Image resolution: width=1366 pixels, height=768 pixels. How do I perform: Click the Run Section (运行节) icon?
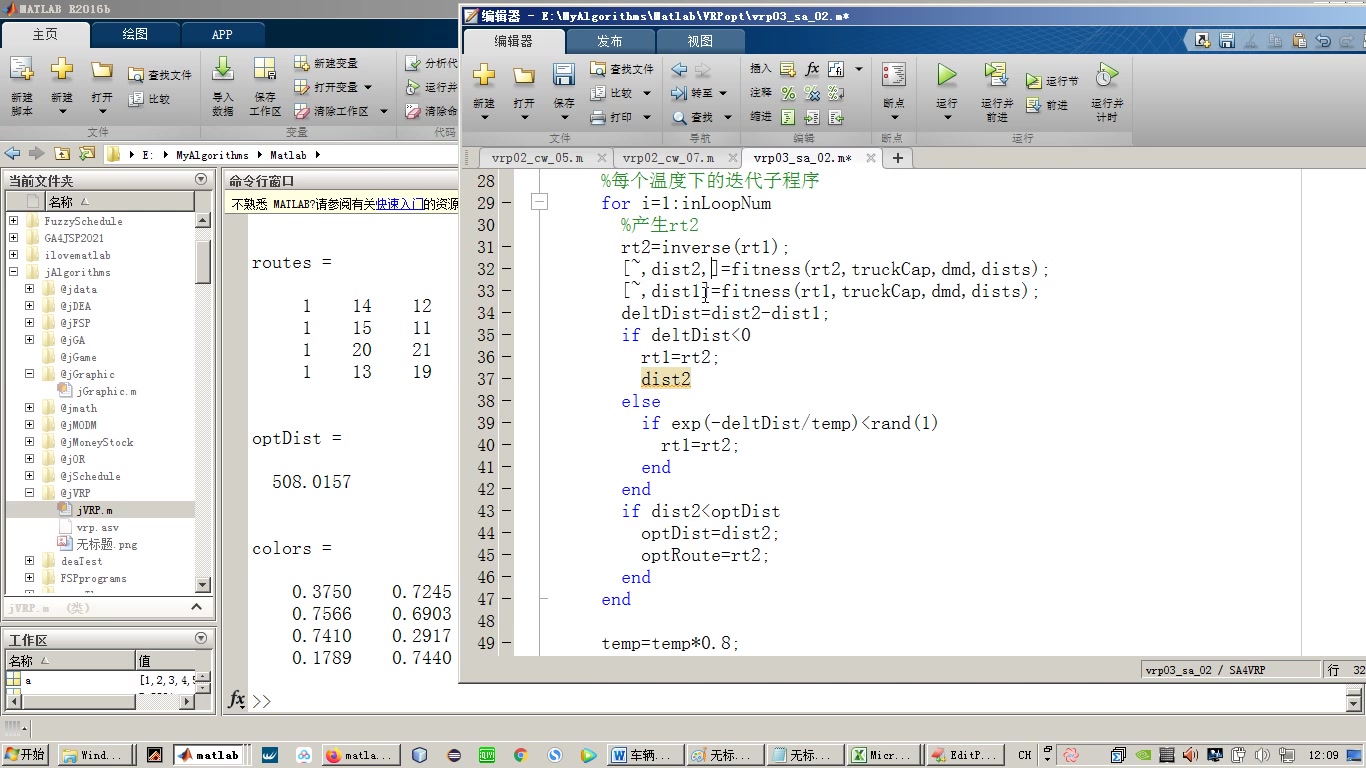1034,81
